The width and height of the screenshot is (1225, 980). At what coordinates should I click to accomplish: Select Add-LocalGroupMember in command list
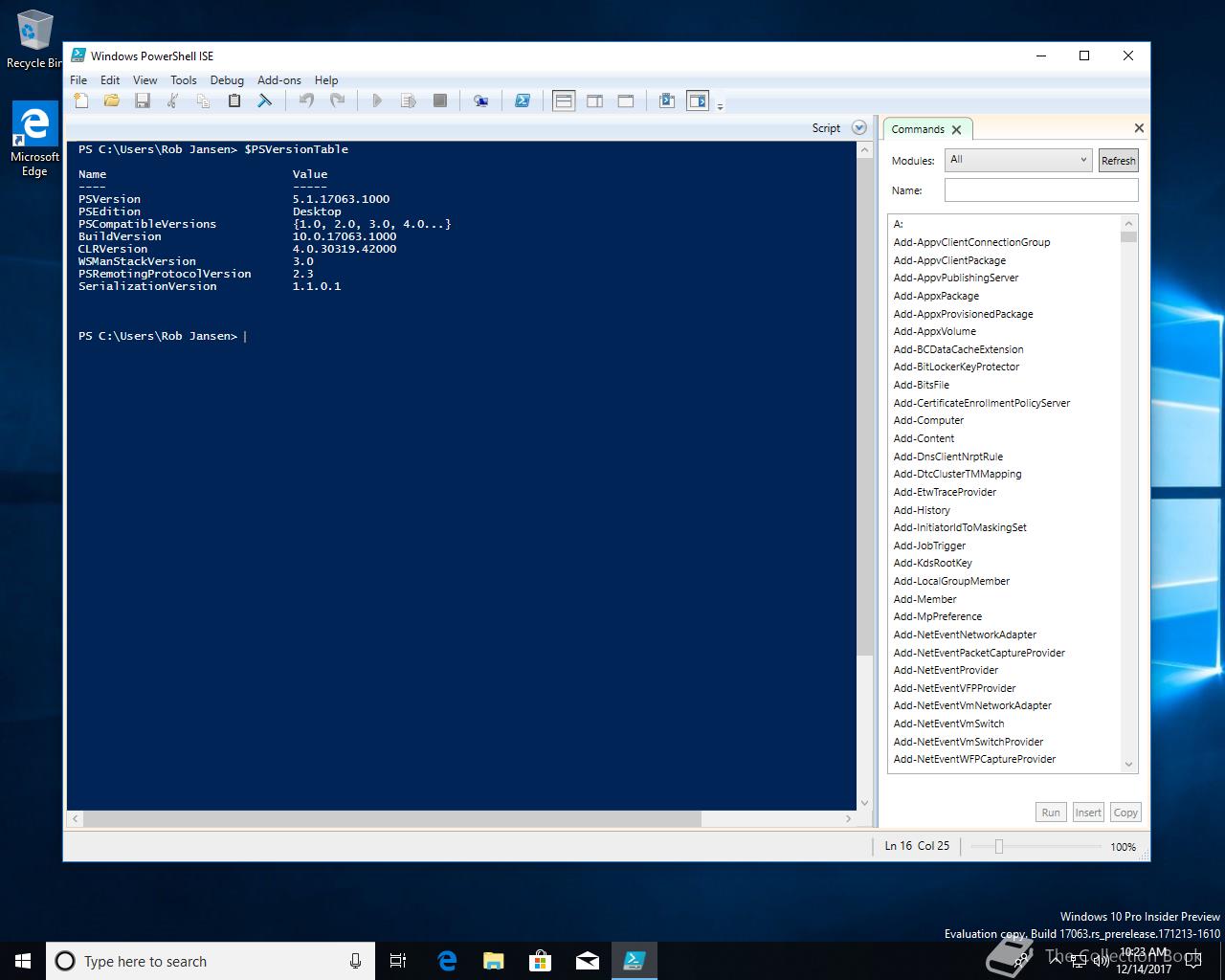(x=951, y=581)
